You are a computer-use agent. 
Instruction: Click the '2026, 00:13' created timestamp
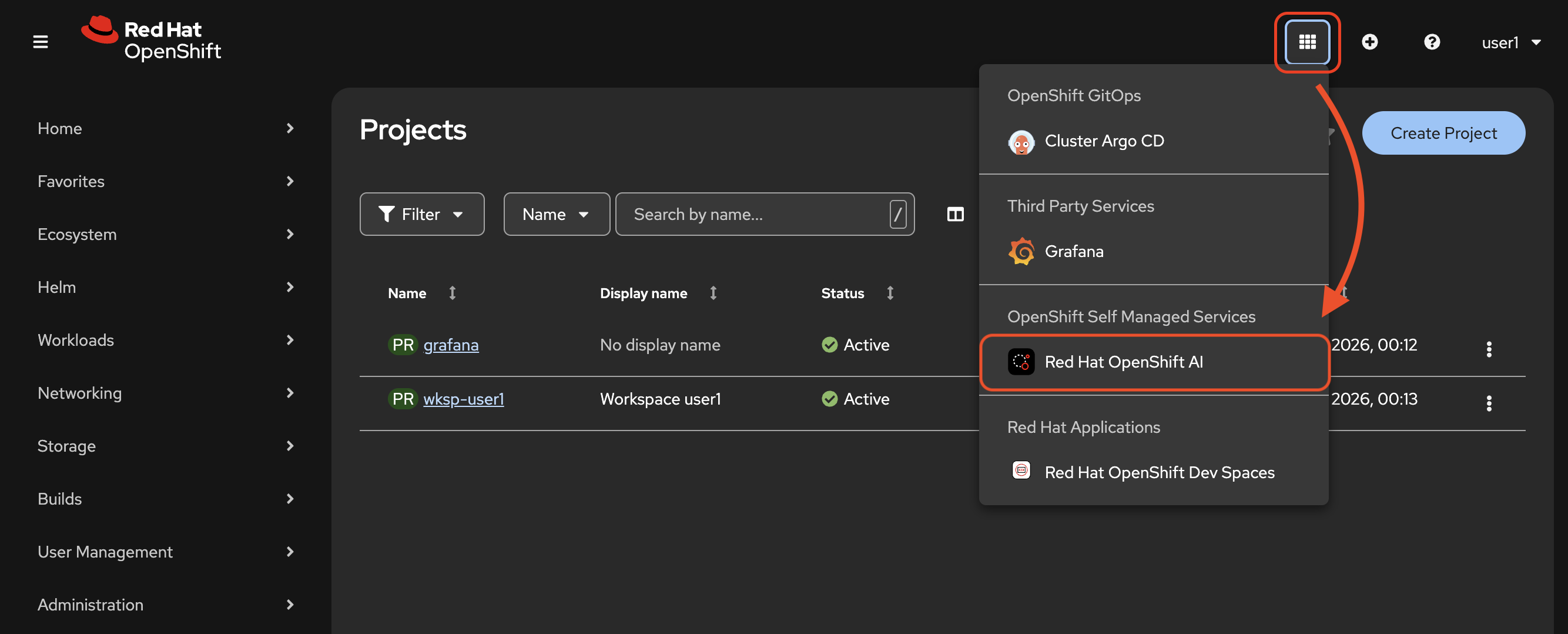tap(1374, 399)
